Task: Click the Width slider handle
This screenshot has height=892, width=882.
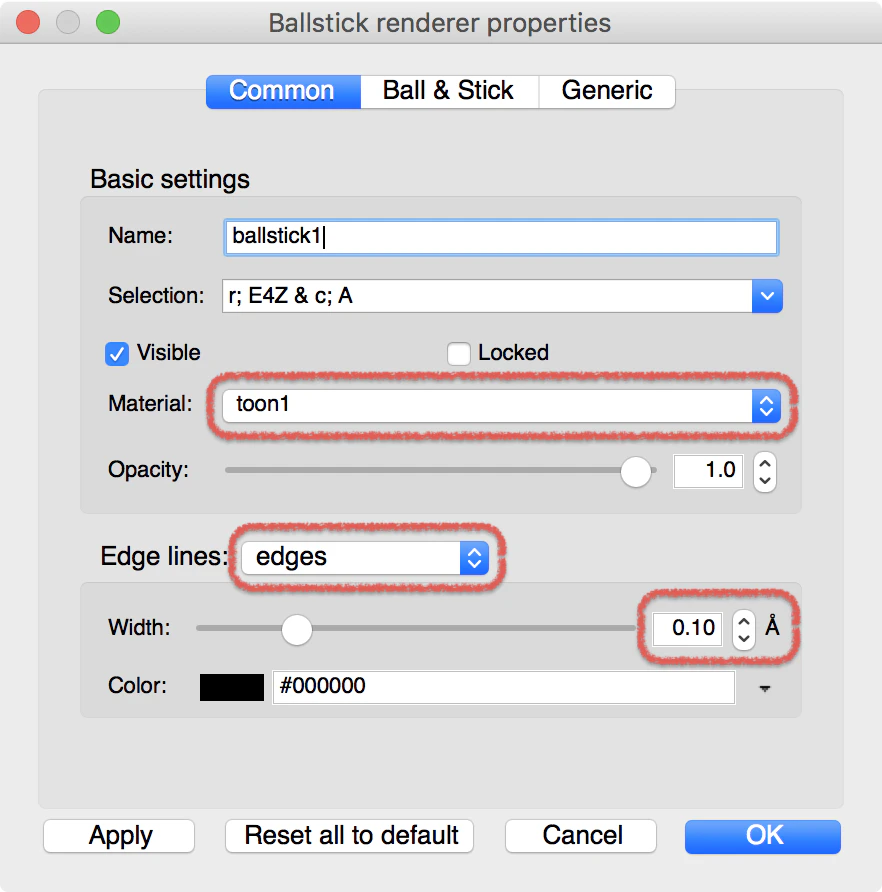Action: coord(296,629)
